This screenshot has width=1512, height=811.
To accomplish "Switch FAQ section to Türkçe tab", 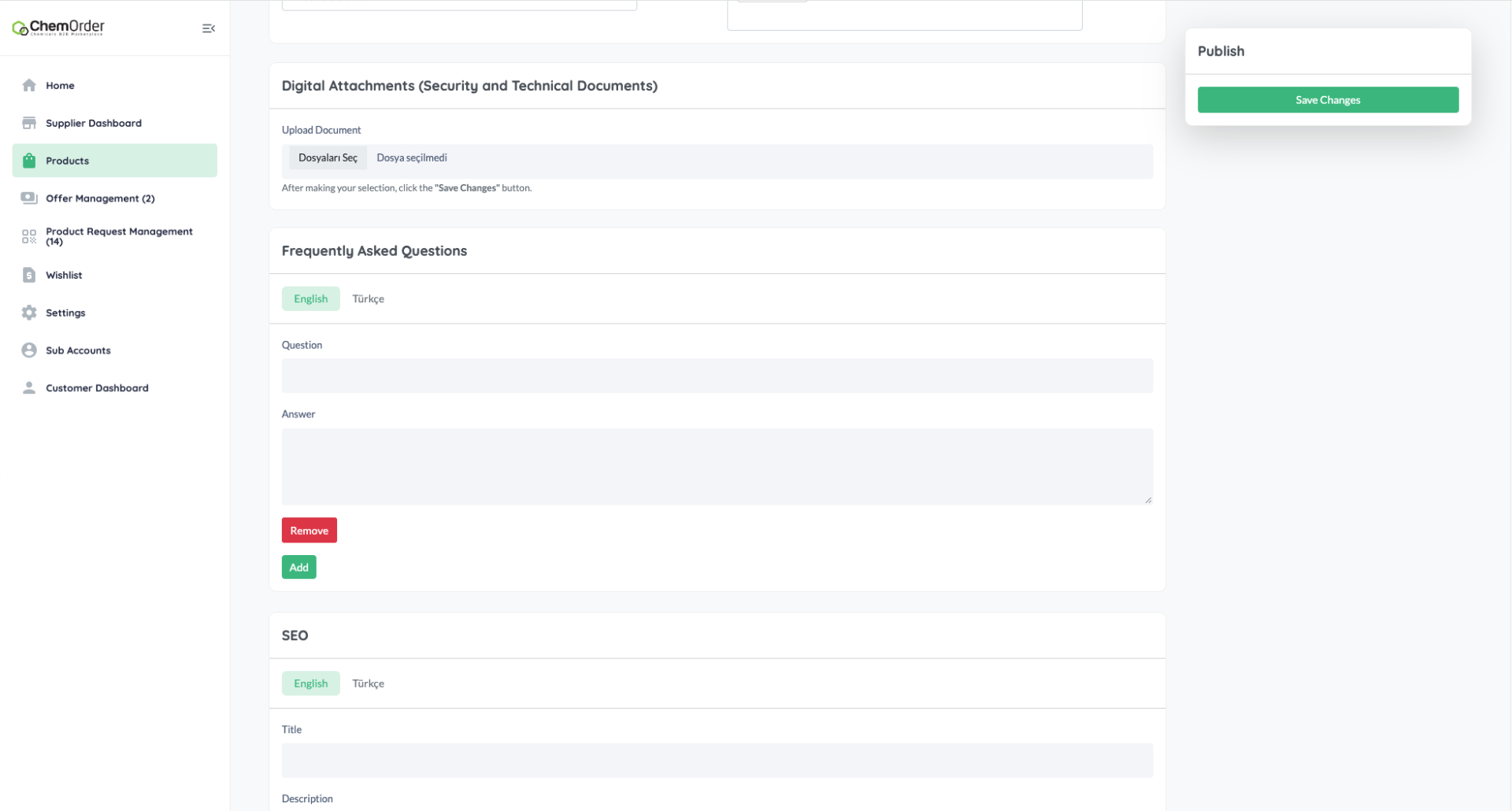I will click(x=368, y=298).
